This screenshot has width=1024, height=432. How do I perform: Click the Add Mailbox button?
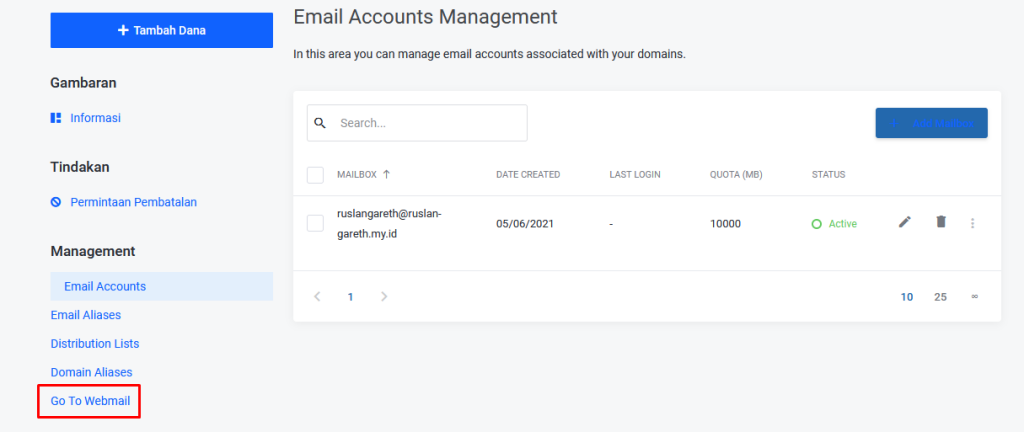tap(931, 123)
